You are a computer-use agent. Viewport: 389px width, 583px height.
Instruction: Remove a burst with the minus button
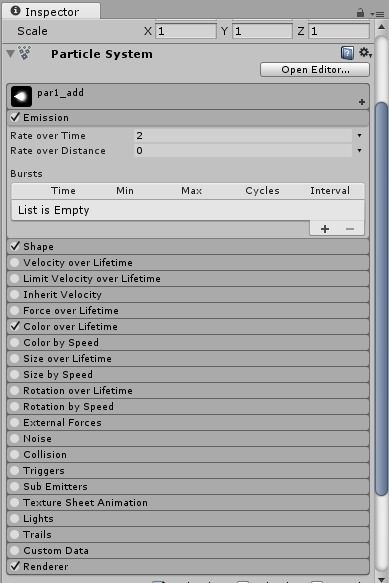point(350,229)
